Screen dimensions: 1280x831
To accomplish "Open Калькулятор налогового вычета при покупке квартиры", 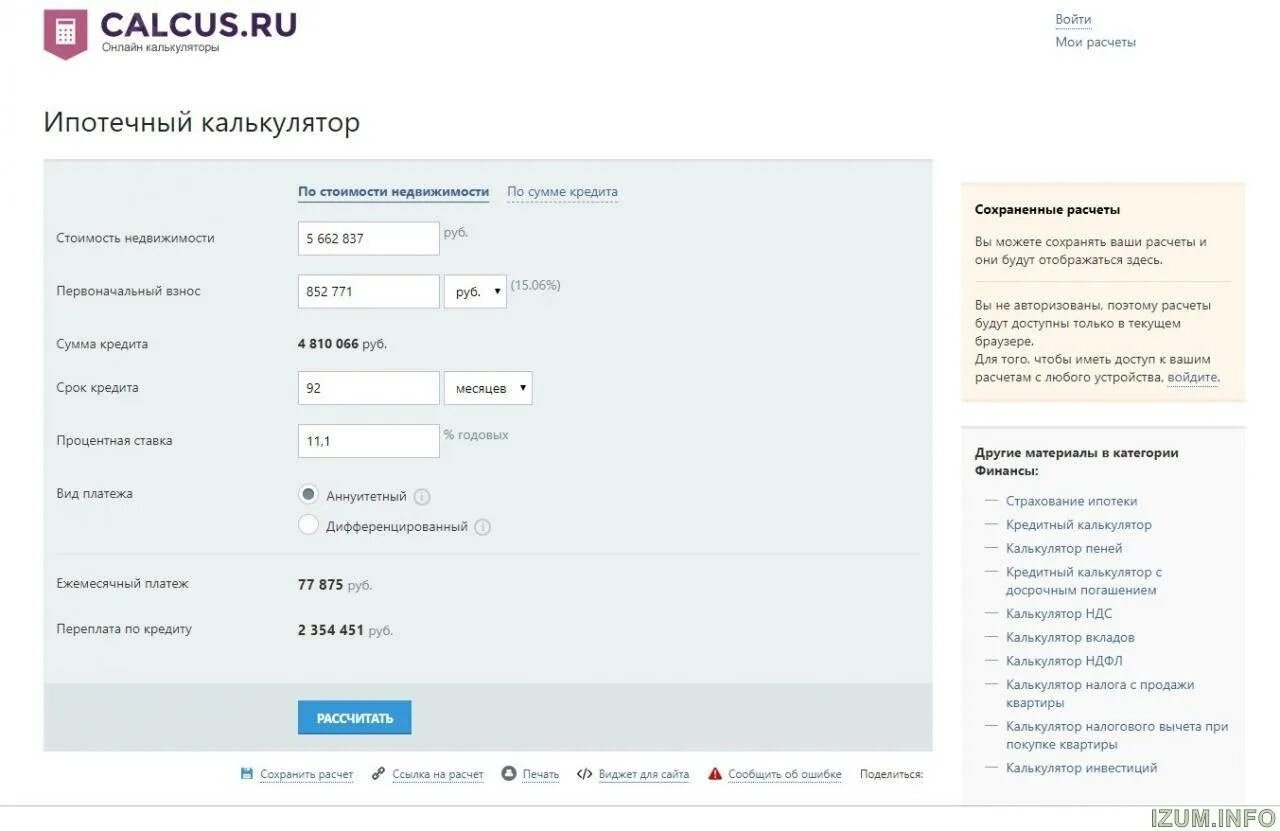I will (1117, 736).
